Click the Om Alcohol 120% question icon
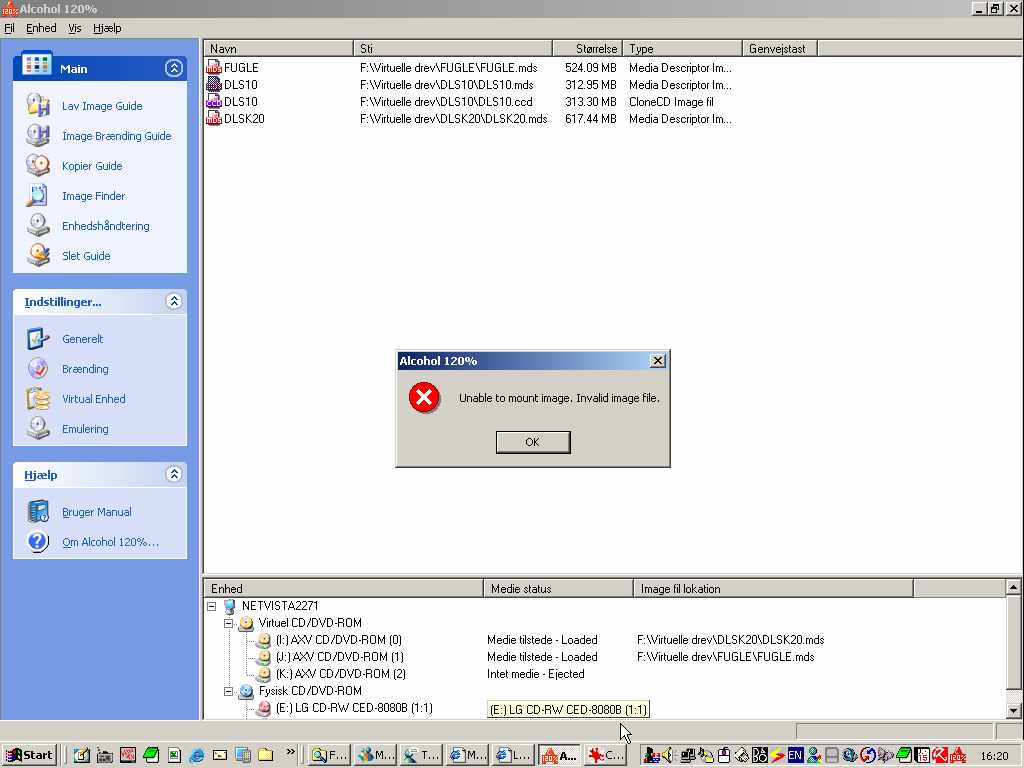This screenshot has height=768, width=1024. coord(38,541)
